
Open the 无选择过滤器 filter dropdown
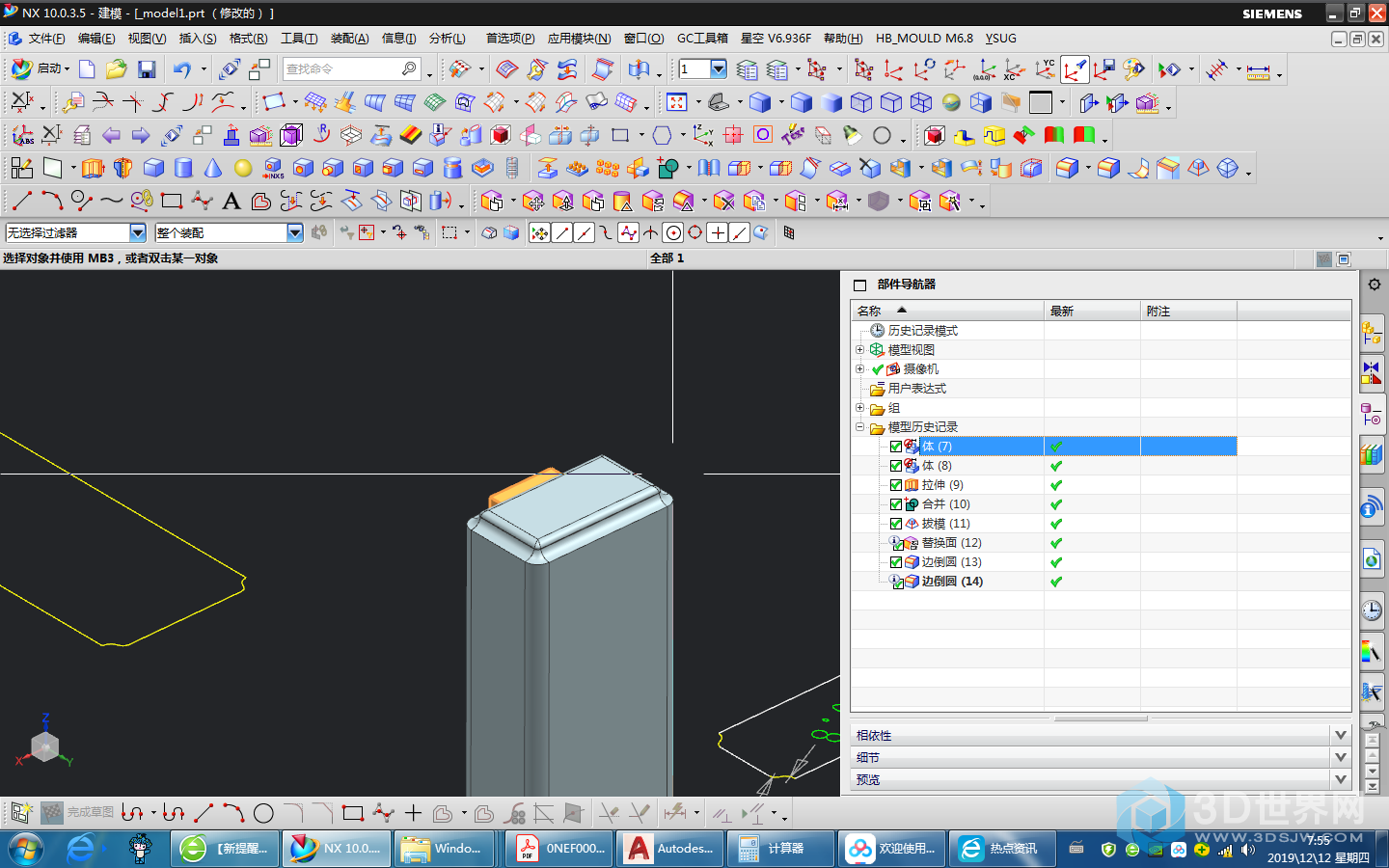tap(137, 232)
